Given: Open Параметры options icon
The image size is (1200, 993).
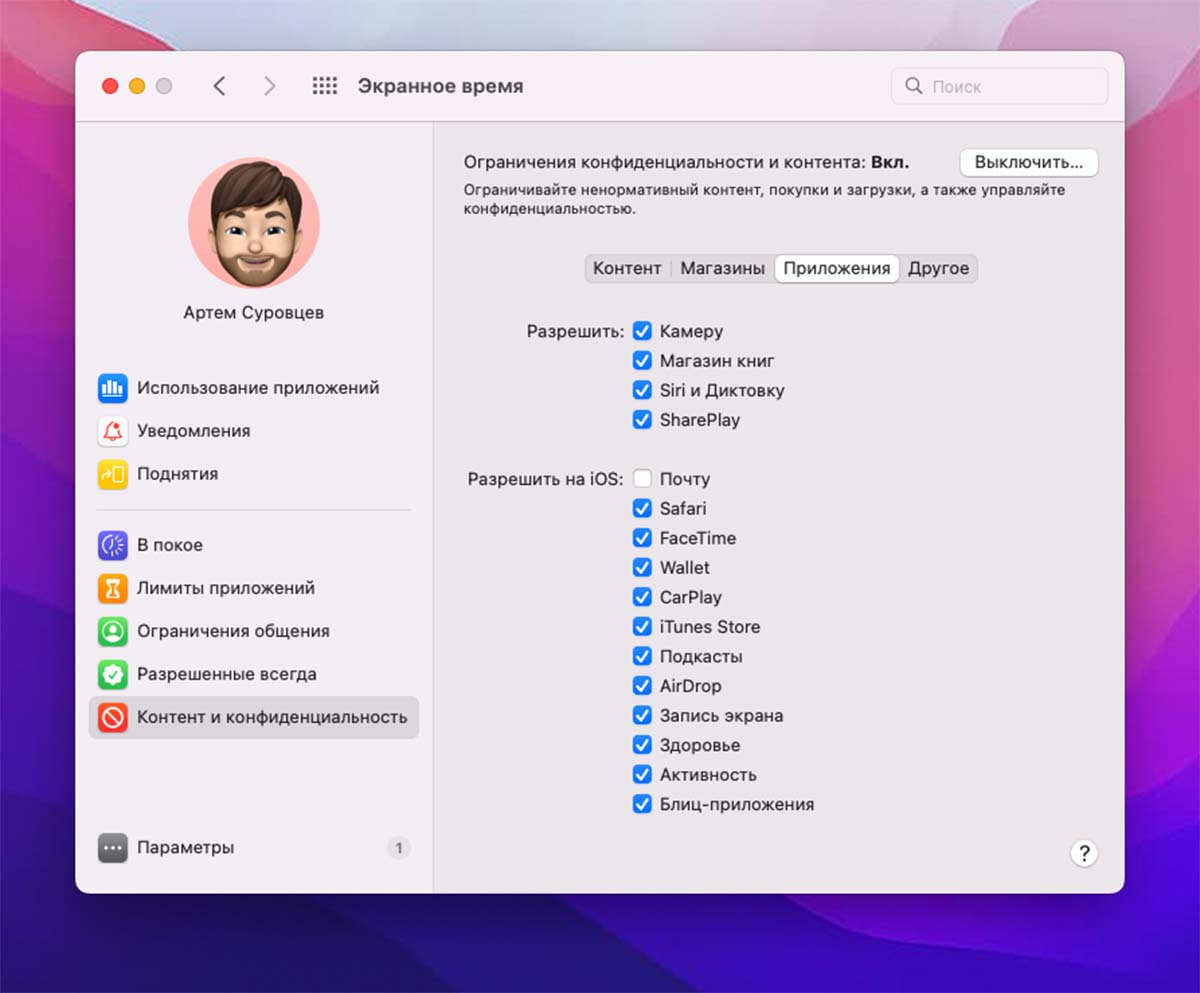Looking at the screenshot, I should pyautogui.click(x=112, y=848).
